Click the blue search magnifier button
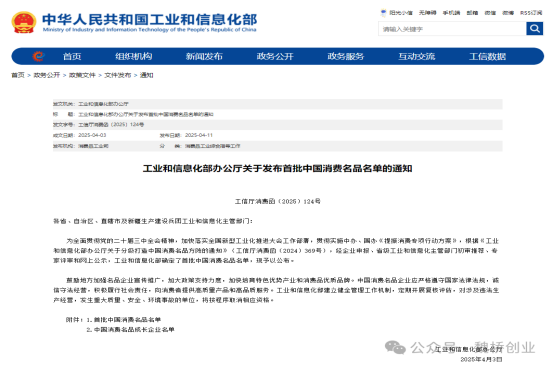The width and height of the screenshot is (553, 366). coord(534,29)
